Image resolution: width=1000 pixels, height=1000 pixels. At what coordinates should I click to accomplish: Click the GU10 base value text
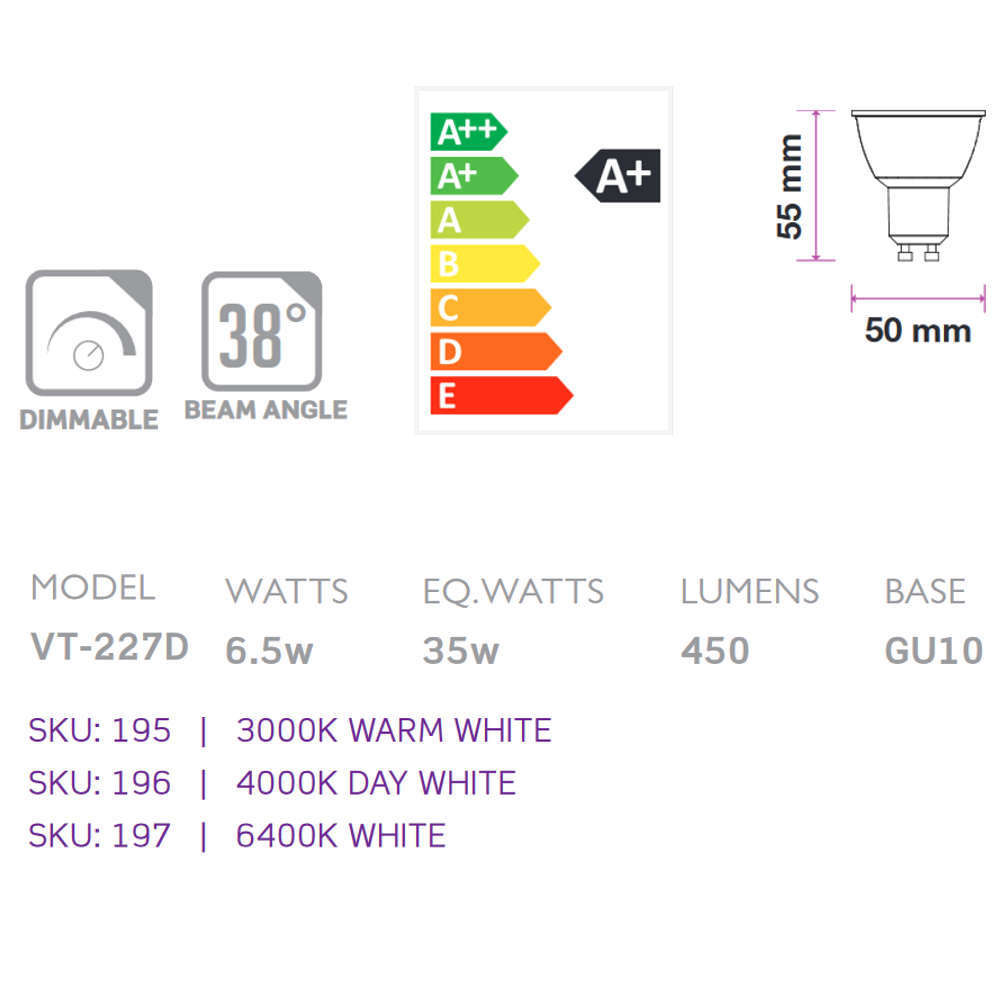coord(934,651)
